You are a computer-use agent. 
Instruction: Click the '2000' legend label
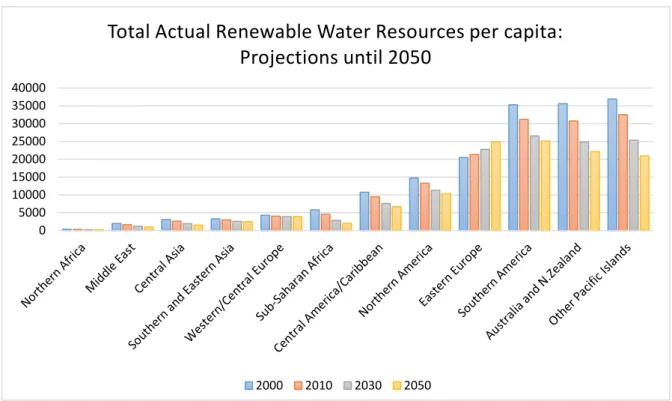[x=269, y=386]
